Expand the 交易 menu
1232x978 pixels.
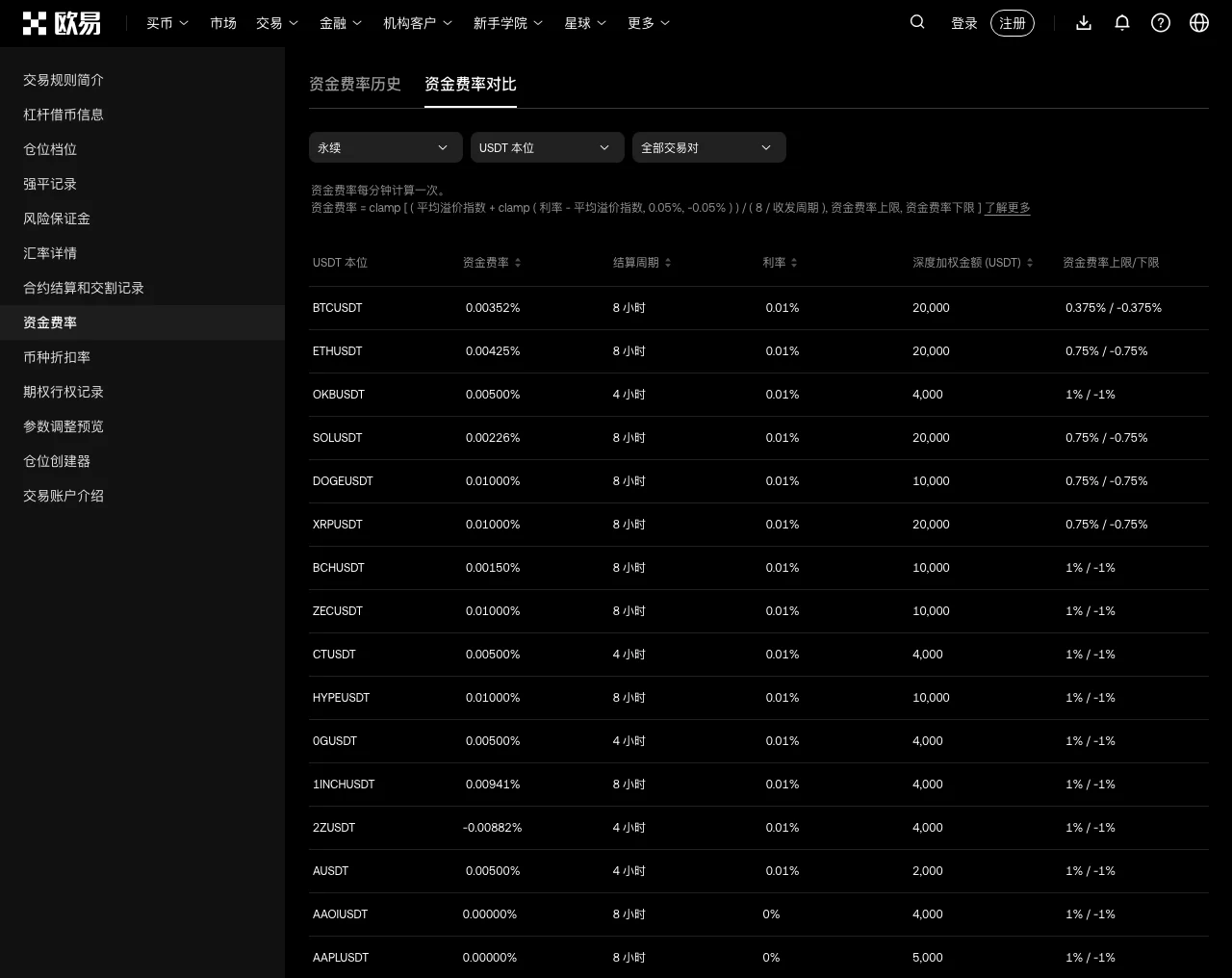point(277,23)
